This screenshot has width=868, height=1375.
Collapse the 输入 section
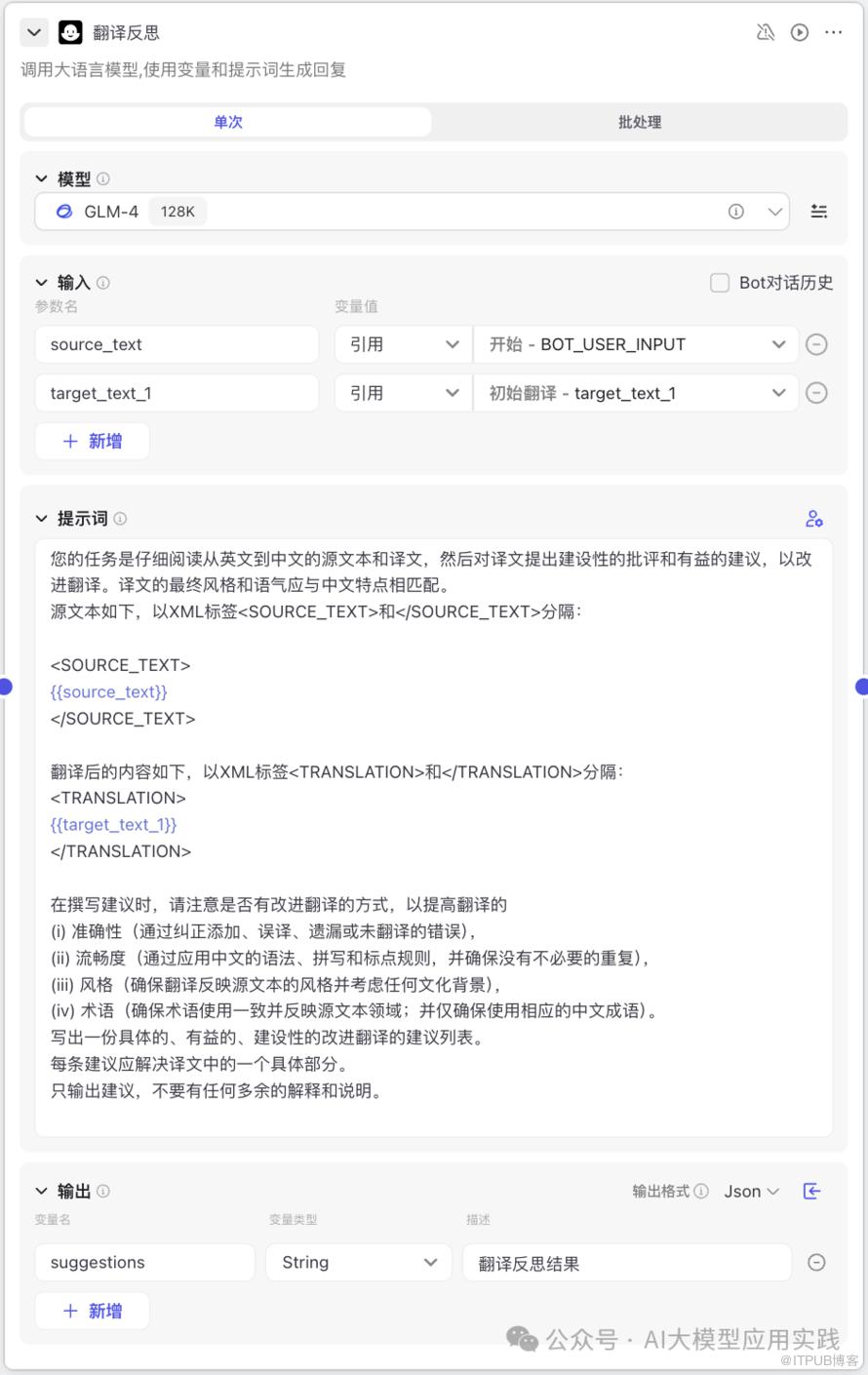(41, 283)
